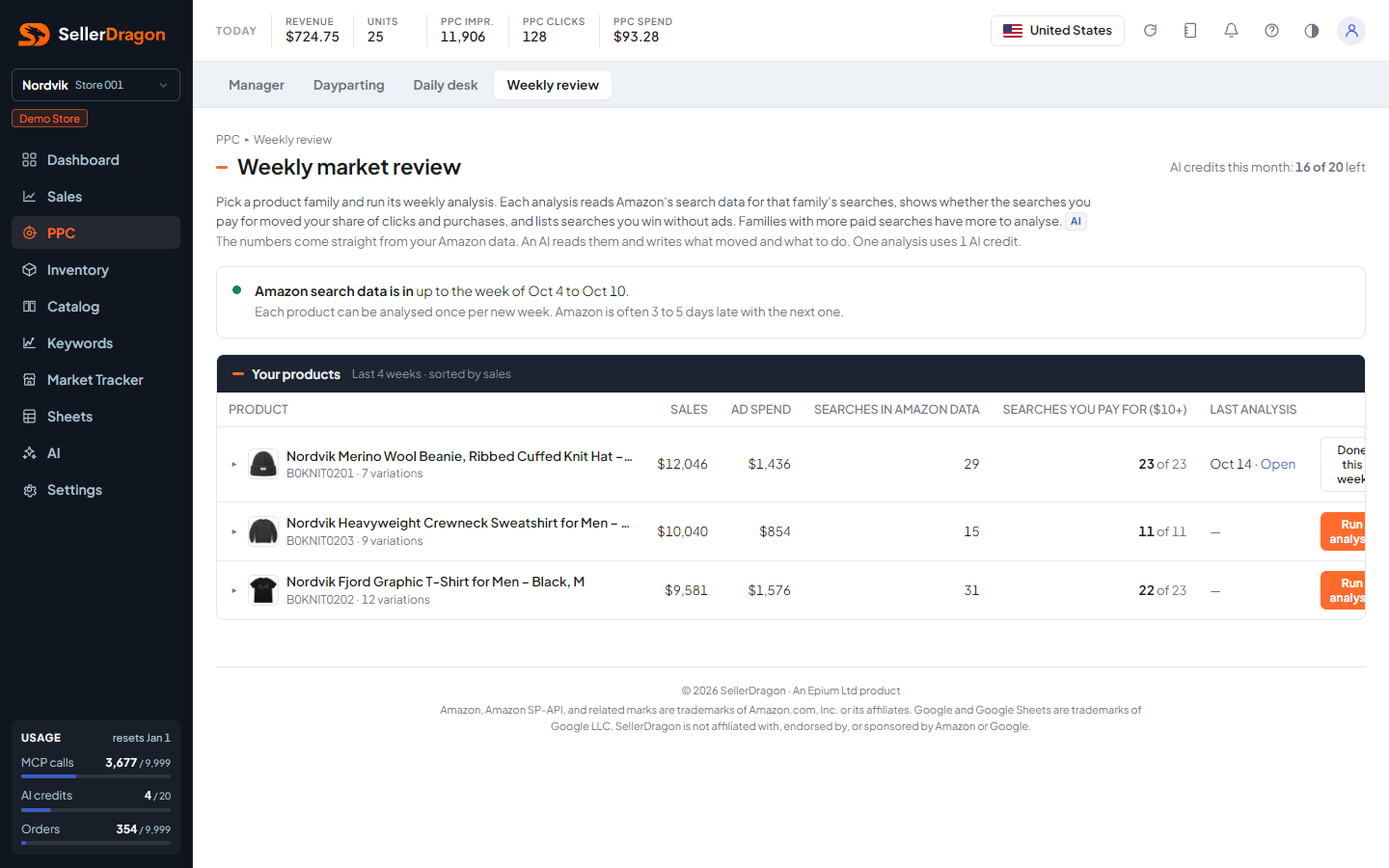
Task: Click the Settings gear icon
Action: (x=30, y=490)
